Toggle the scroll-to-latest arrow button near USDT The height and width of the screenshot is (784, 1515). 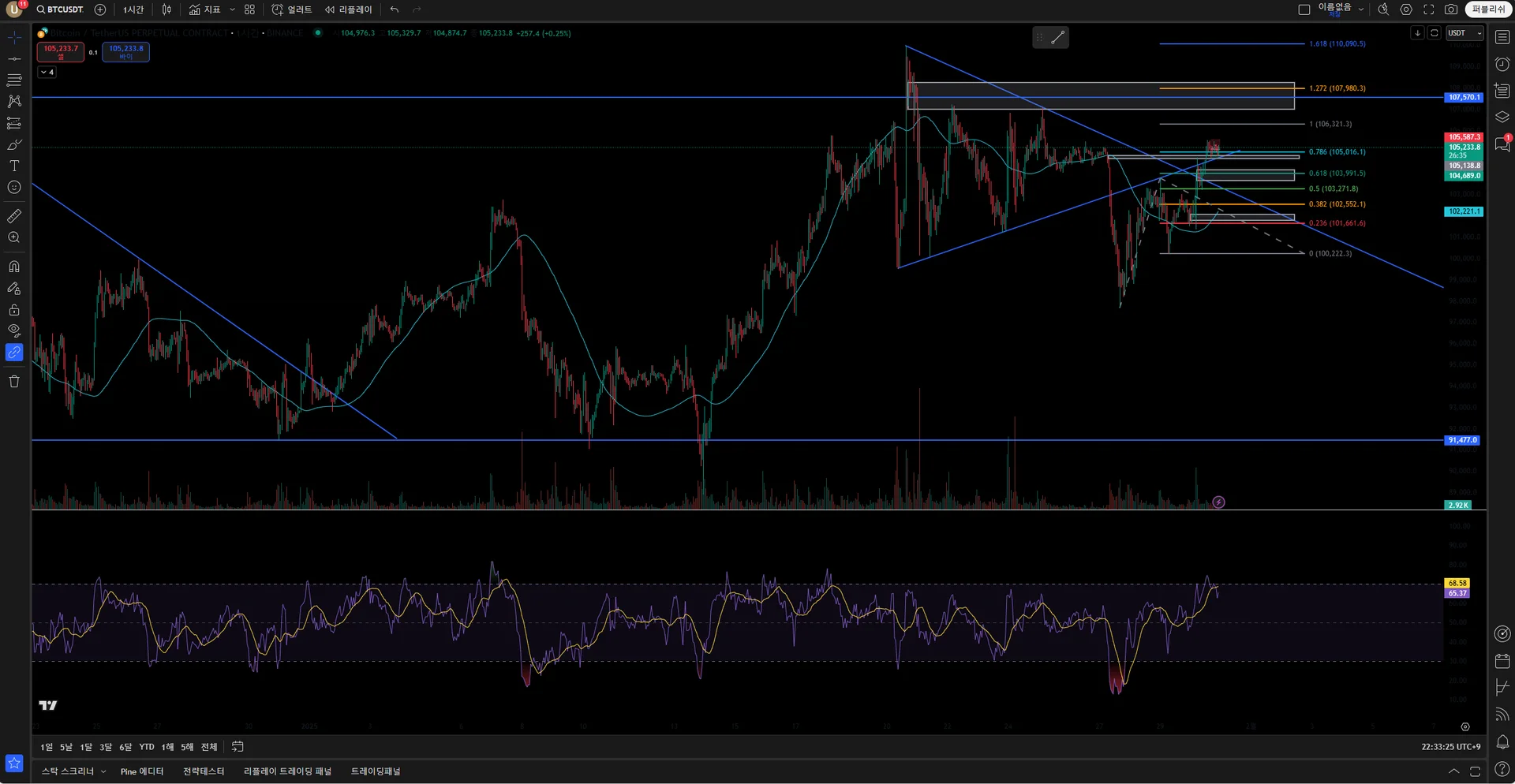tap(1417, 33)
